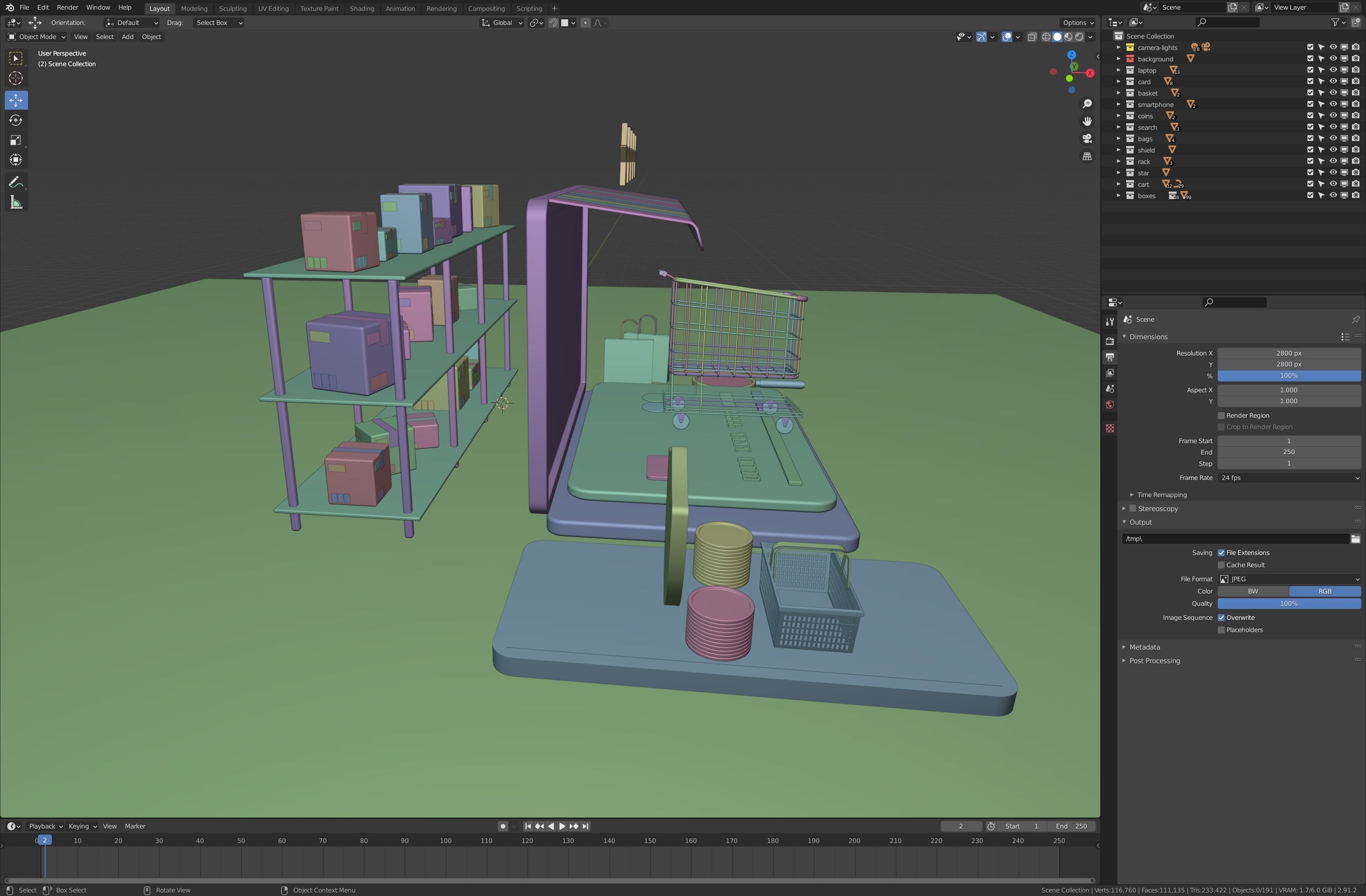This screenshot has height=896, width=1366.
Task: Expand the Metadata panel
Action: point(1145,647)
